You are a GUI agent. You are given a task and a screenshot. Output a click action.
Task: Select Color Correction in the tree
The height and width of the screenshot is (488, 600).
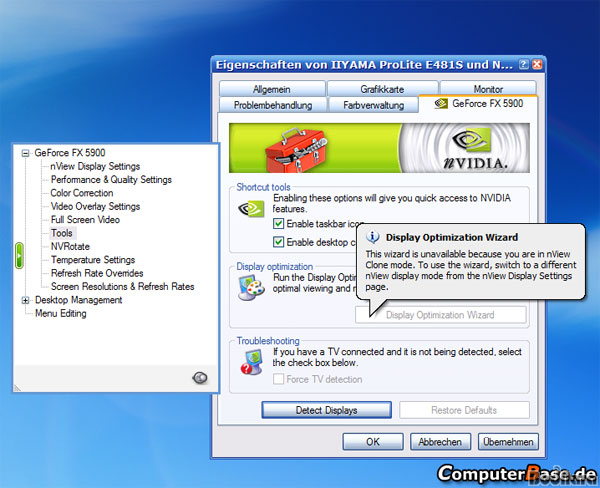(82, 193)
